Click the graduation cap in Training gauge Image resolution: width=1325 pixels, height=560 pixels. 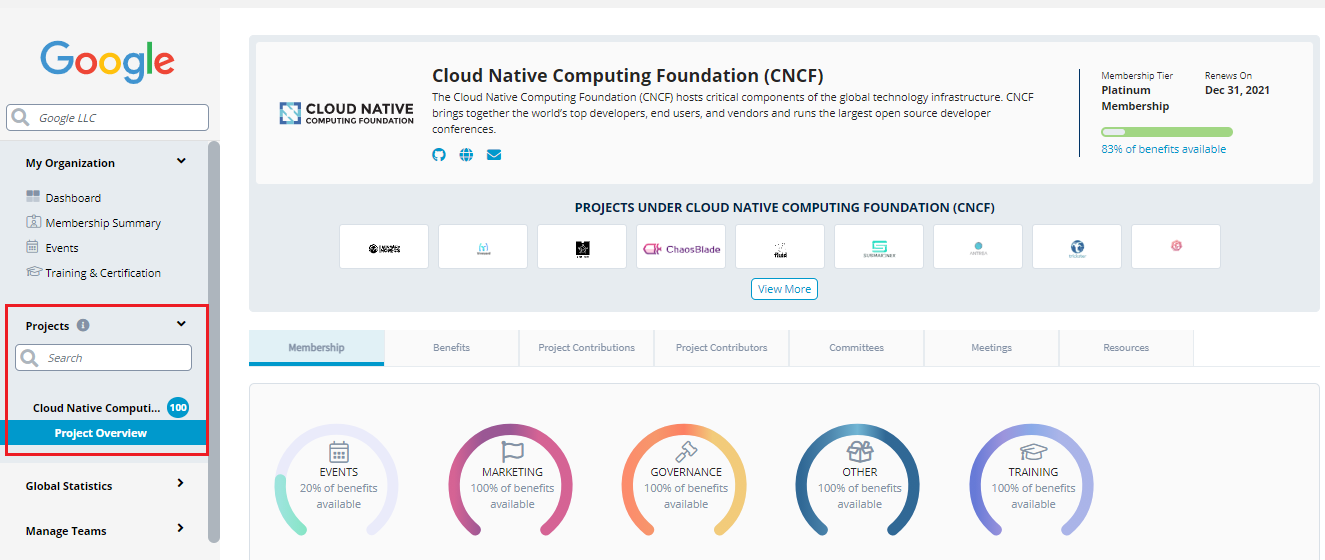pyautogui.click(x=1033, y=452)
